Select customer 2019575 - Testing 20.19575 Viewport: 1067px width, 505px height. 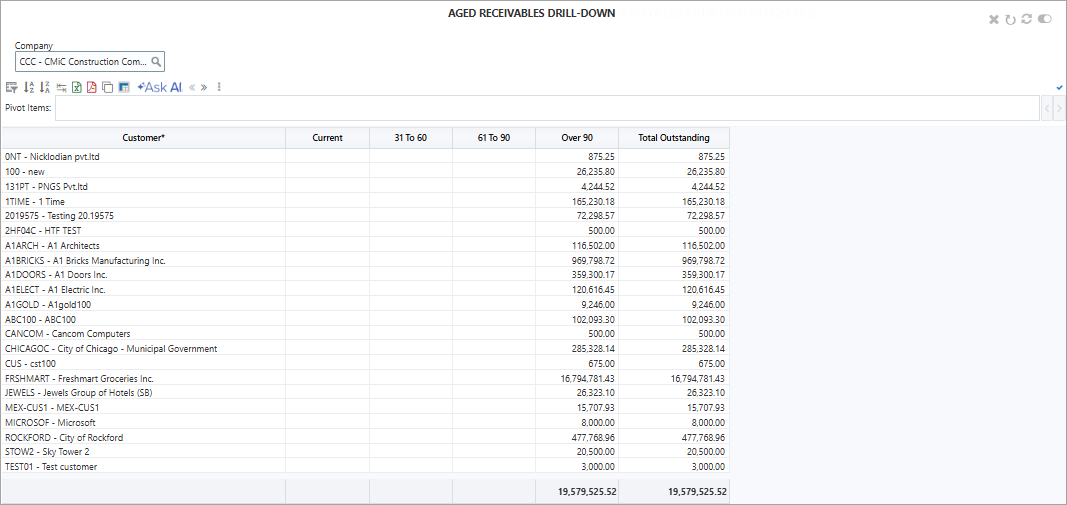point(59,216)
